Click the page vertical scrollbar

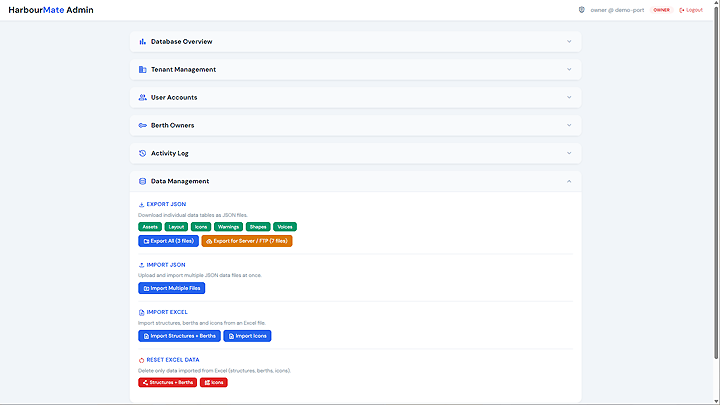[x=716, y=200]
